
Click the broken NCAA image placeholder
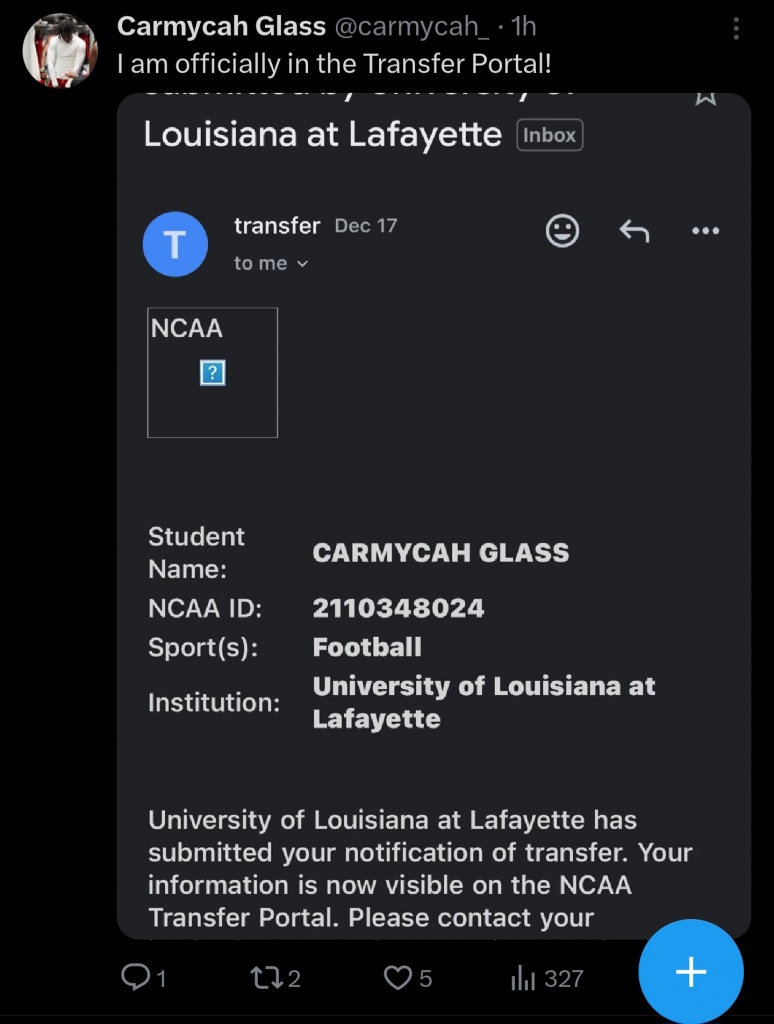[212, 373]
